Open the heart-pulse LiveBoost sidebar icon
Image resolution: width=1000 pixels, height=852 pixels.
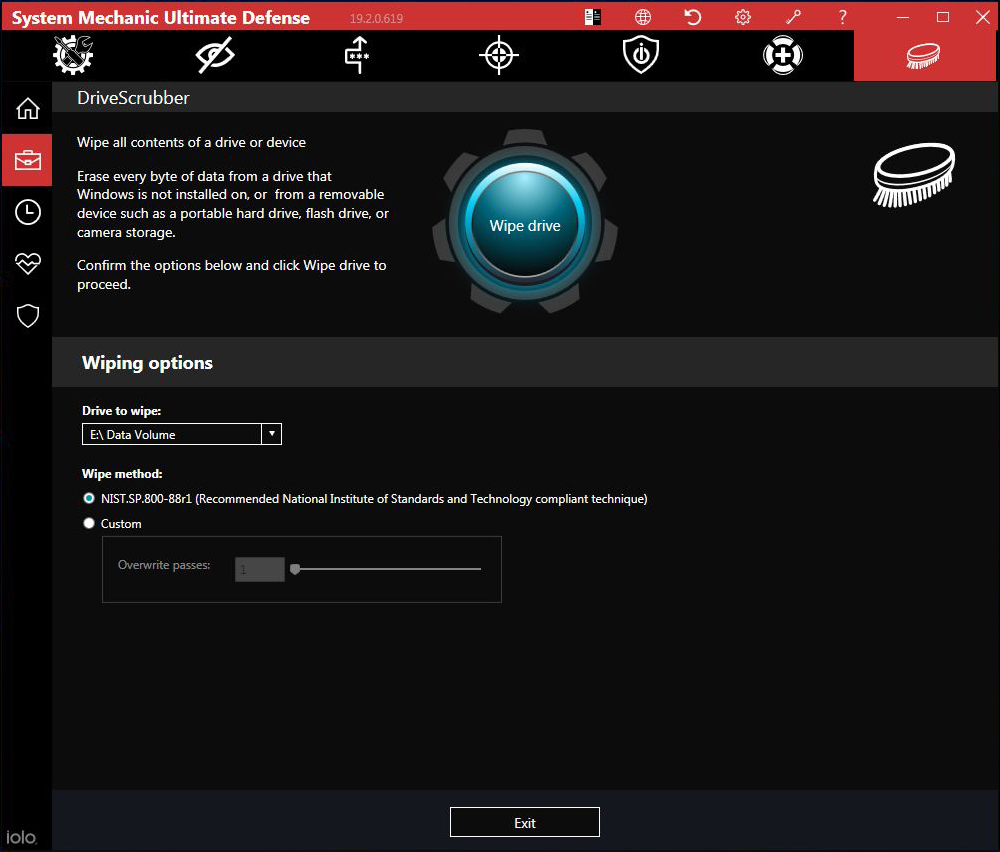(27, 263)
